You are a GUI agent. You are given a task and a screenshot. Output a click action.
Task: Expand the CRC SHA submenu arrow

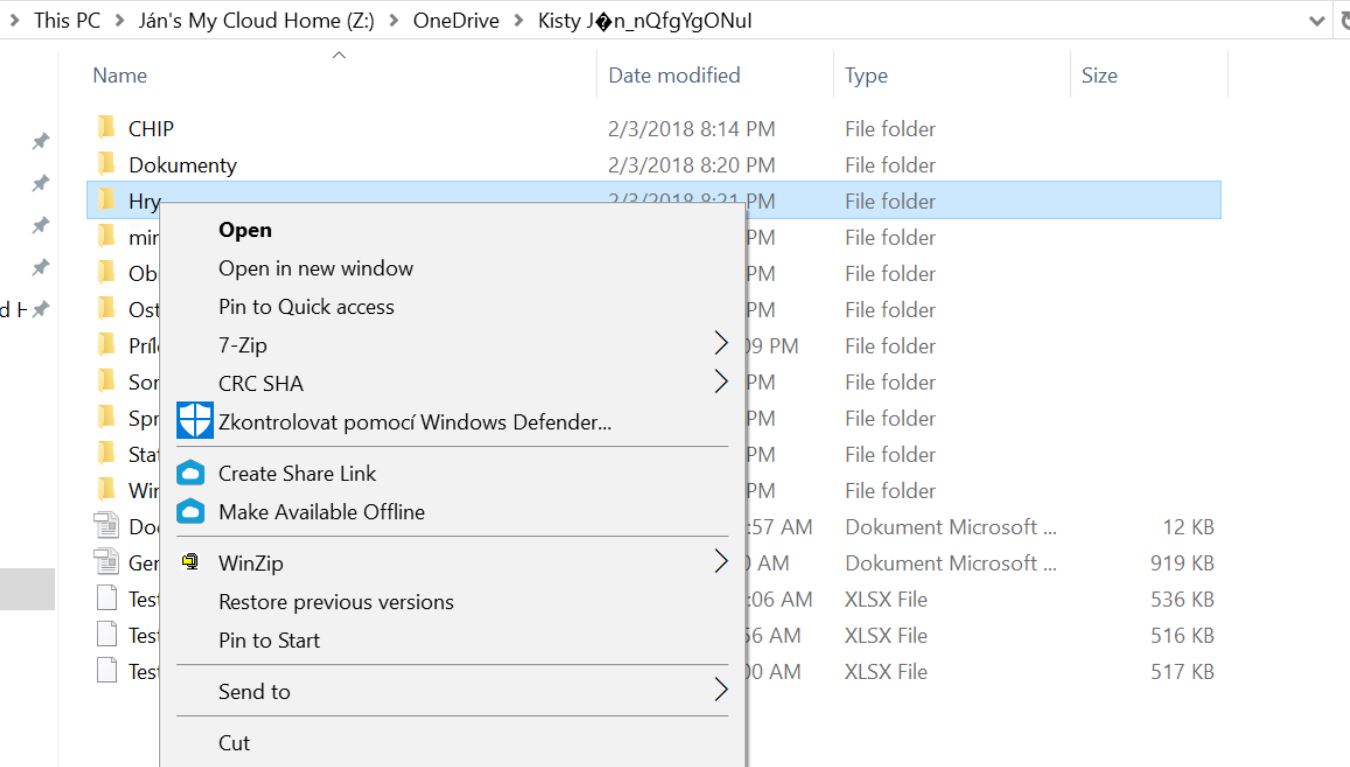(x=721, y=382)
